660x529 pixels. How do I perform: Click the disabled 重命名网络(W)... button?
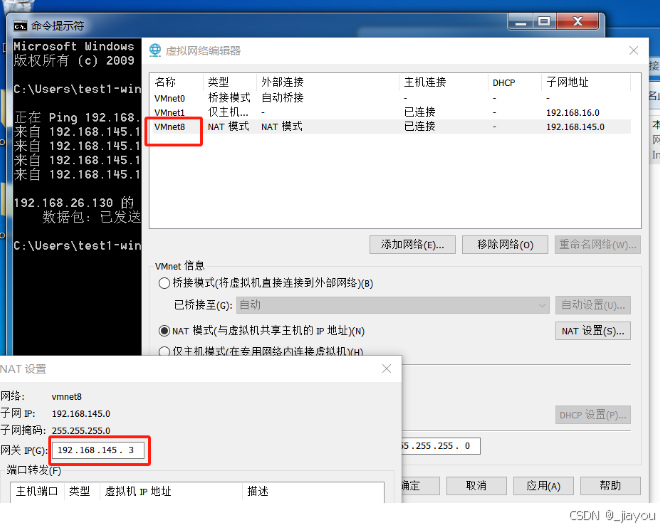click(x=598, y=245)
